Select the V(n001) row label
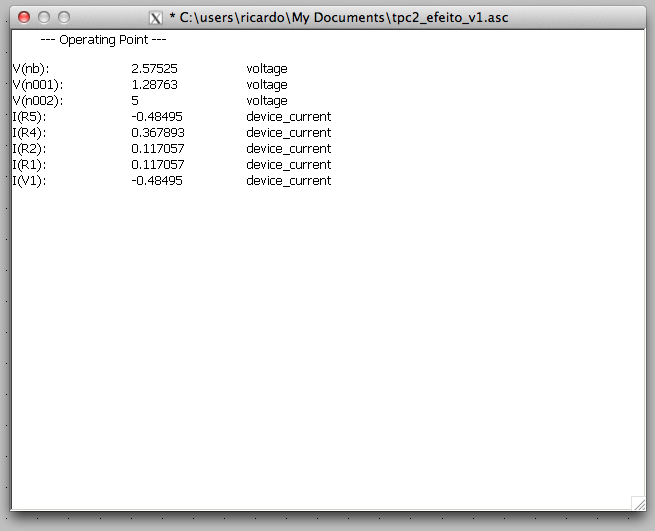Viewport: 655px width, 531px height. click(38, 85)
